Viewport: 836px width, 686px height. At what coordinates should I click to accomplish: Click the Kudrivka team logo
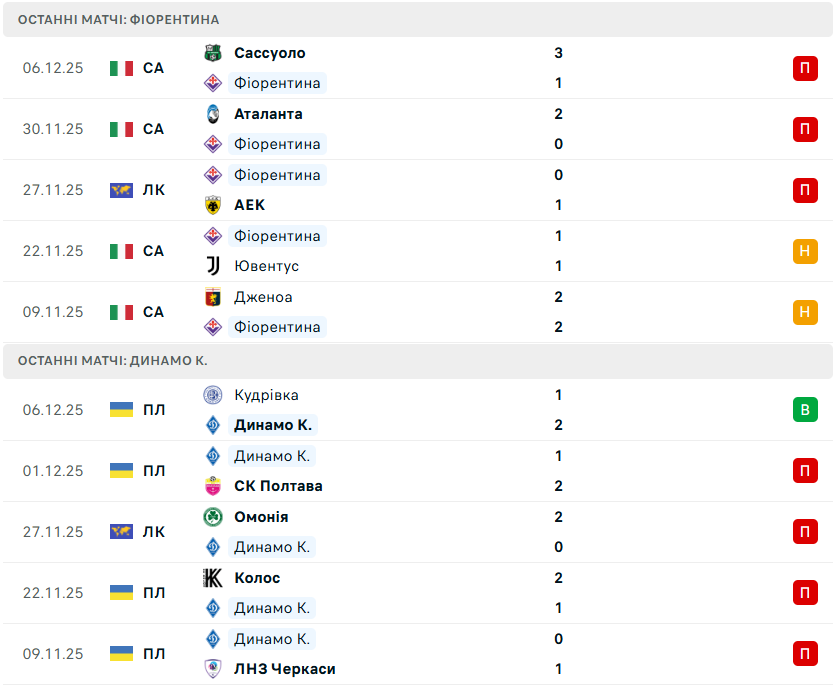212,395
